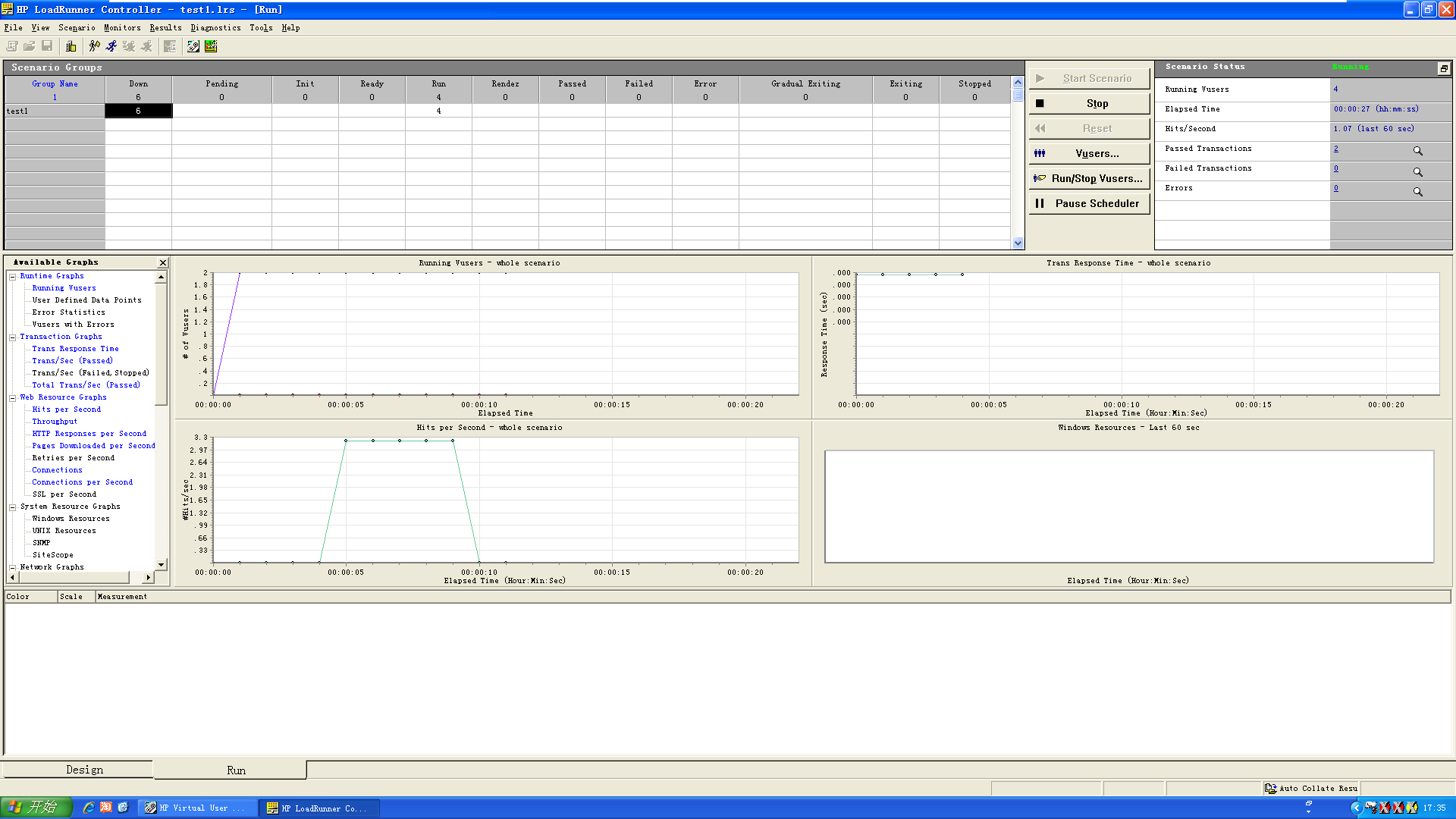Screen dimensions: 1456x819
Task: Click the Auto Collate Results status icon
Action: pos(1270,789)
